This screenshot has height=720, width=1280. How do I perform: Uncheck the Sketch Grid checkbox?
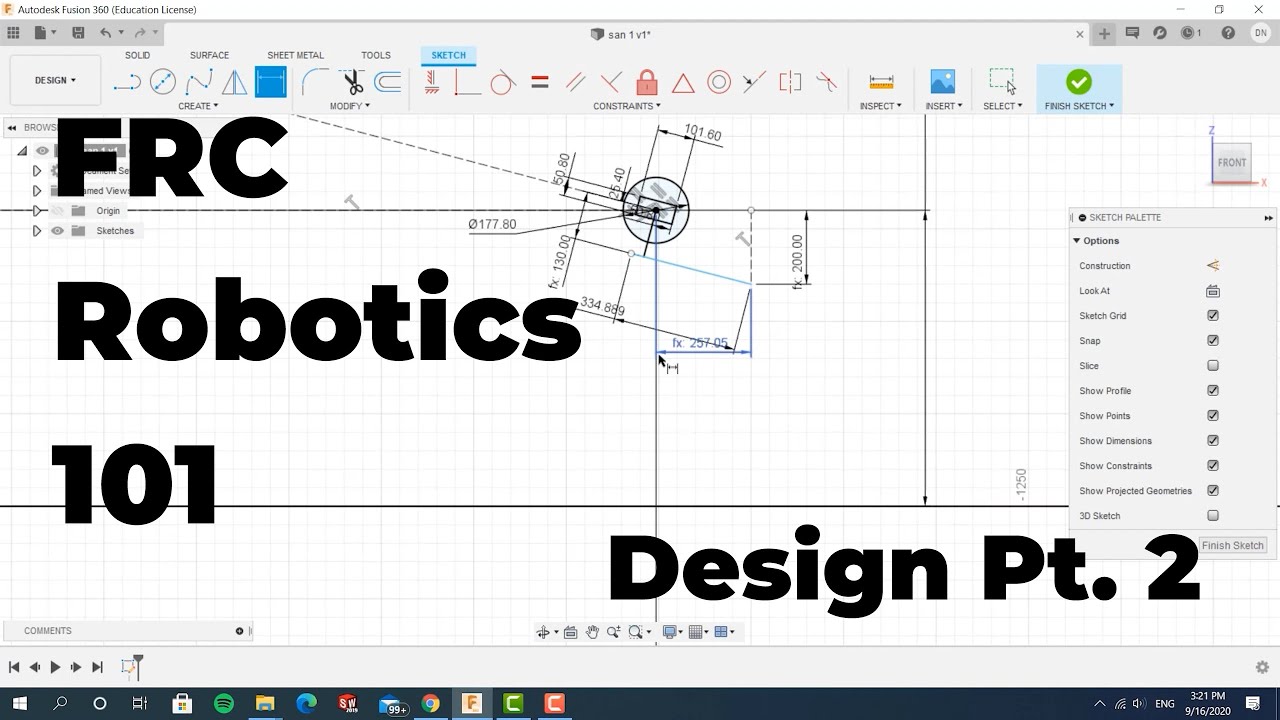[x=1213, y=316]
